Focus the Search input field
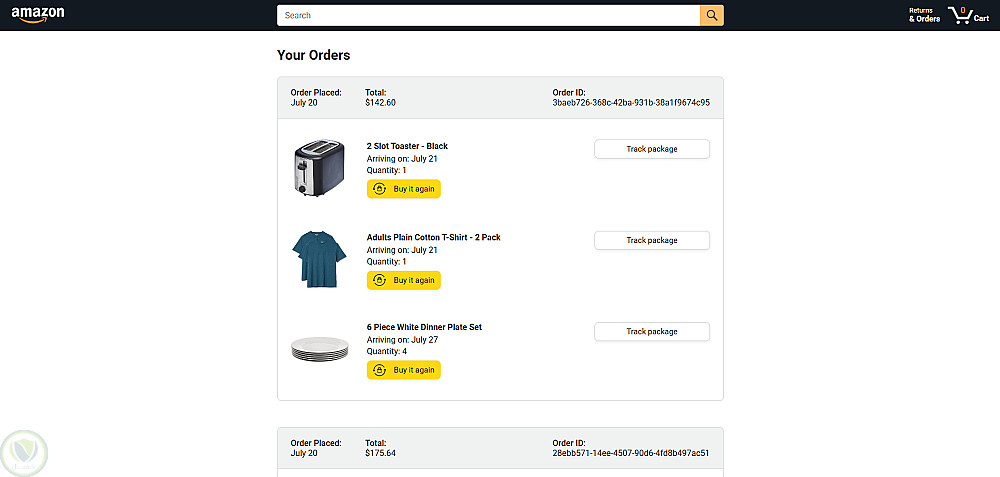The height and width of the screenshot is (477, 1000). point(488,15)
